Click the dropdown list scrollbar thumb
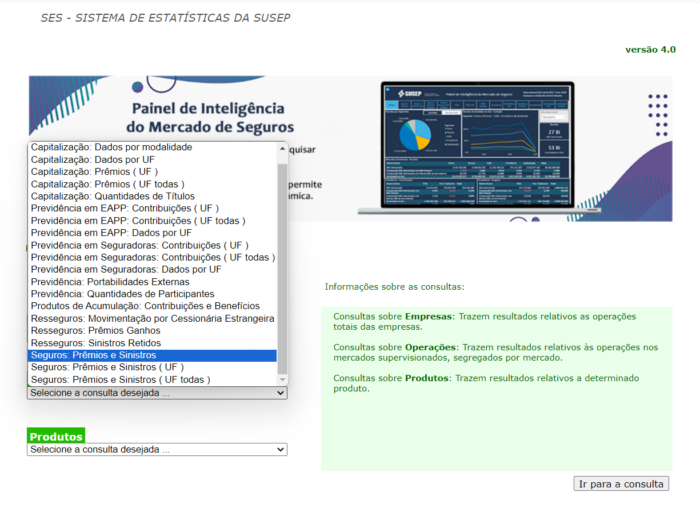The height and width of the screenshot is (508, 700). tap(282, 269)
